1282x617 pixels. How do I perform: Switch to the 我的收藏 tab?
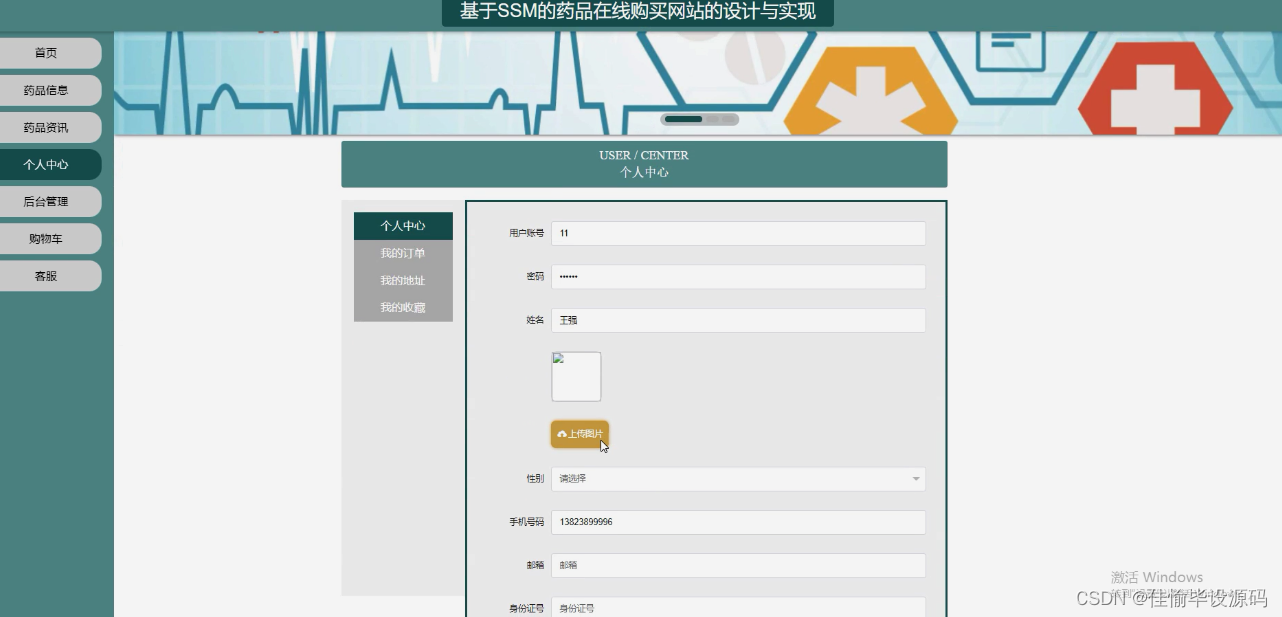tap(403, 307)
